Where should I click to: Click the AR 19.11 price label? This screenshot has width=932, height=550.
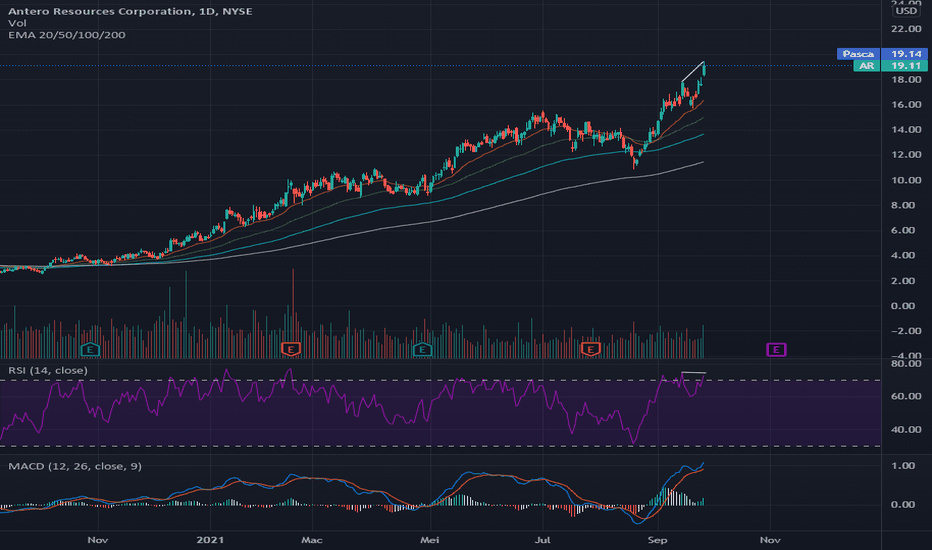[890, 66]
